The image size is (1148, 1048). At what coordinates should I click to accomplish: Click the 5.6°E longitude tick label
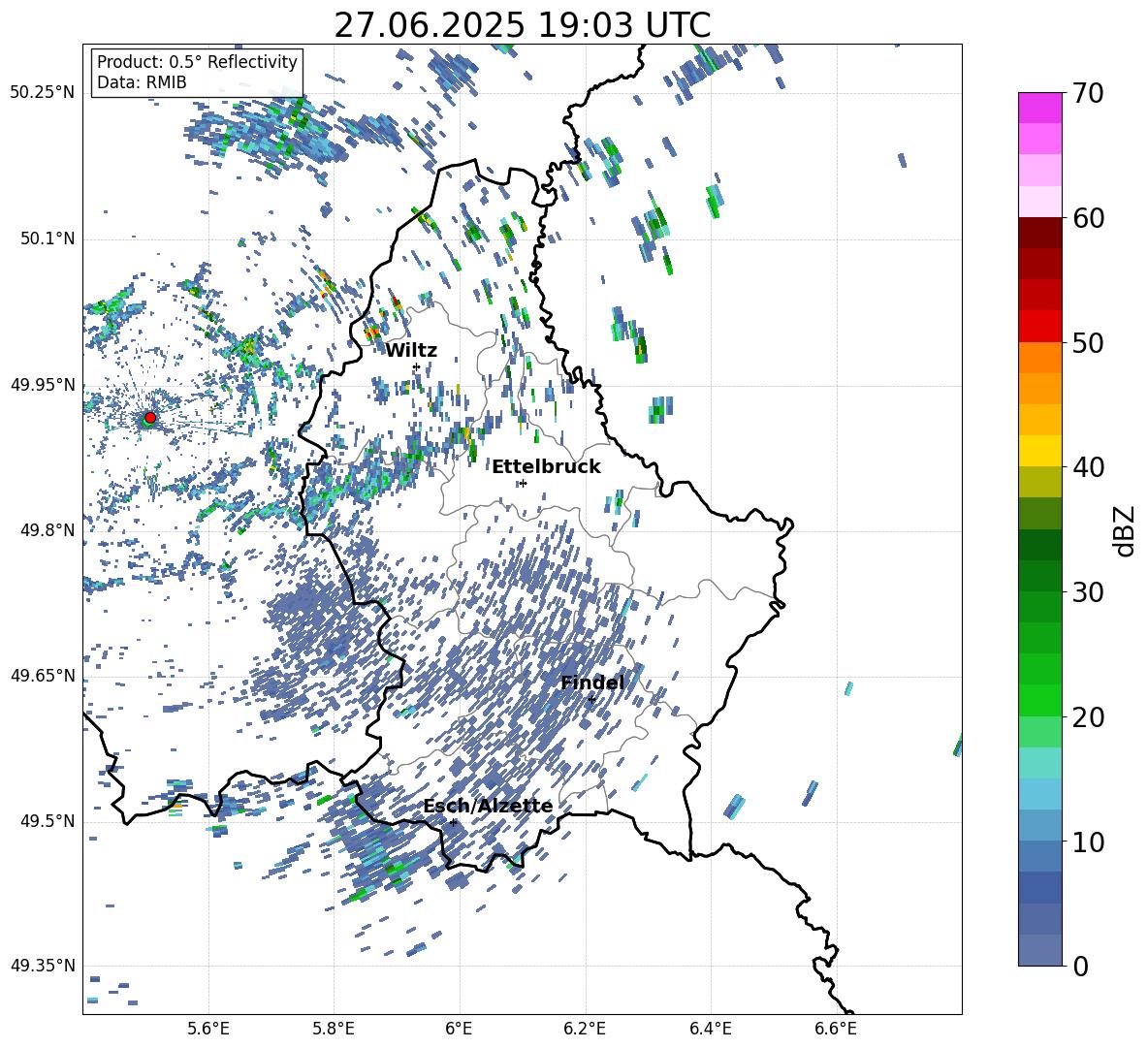208,1029
